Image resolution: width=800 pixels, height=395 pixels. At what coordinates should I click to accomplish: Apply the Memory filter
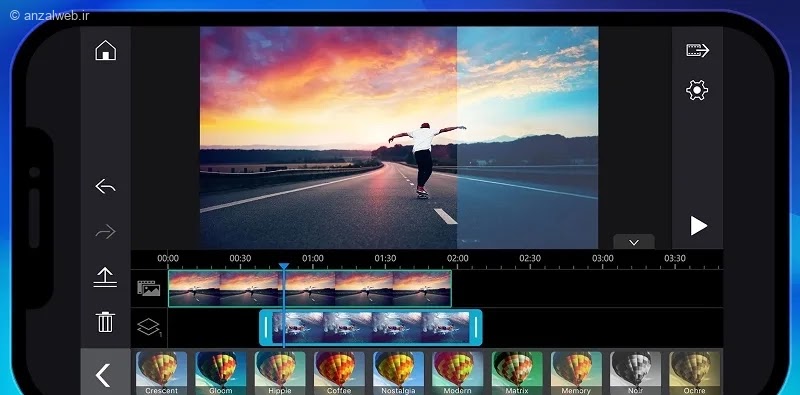click(x=576, y=373)
